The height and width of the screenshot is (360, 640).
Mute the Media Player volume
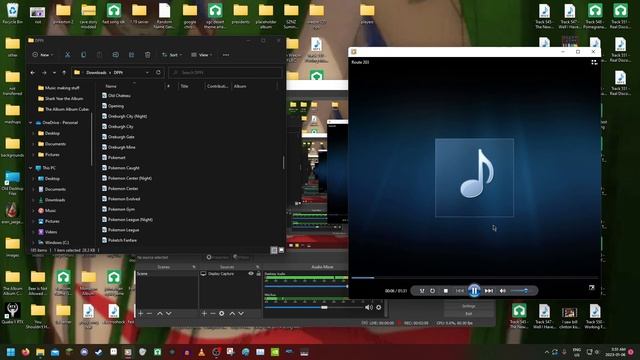pyautogui.click(x=502, y=291)
